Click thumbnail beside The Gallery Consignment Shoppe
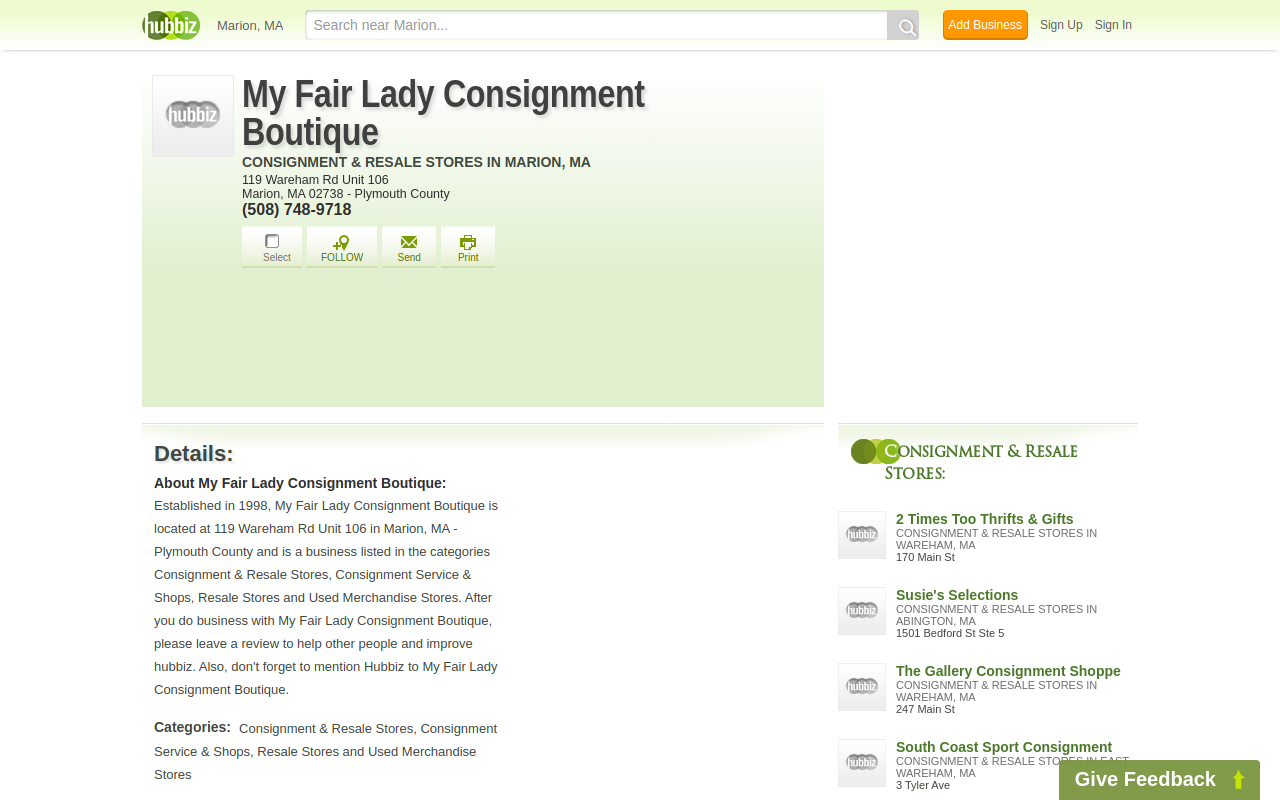Screen dimensions: 1280x800 862,687
